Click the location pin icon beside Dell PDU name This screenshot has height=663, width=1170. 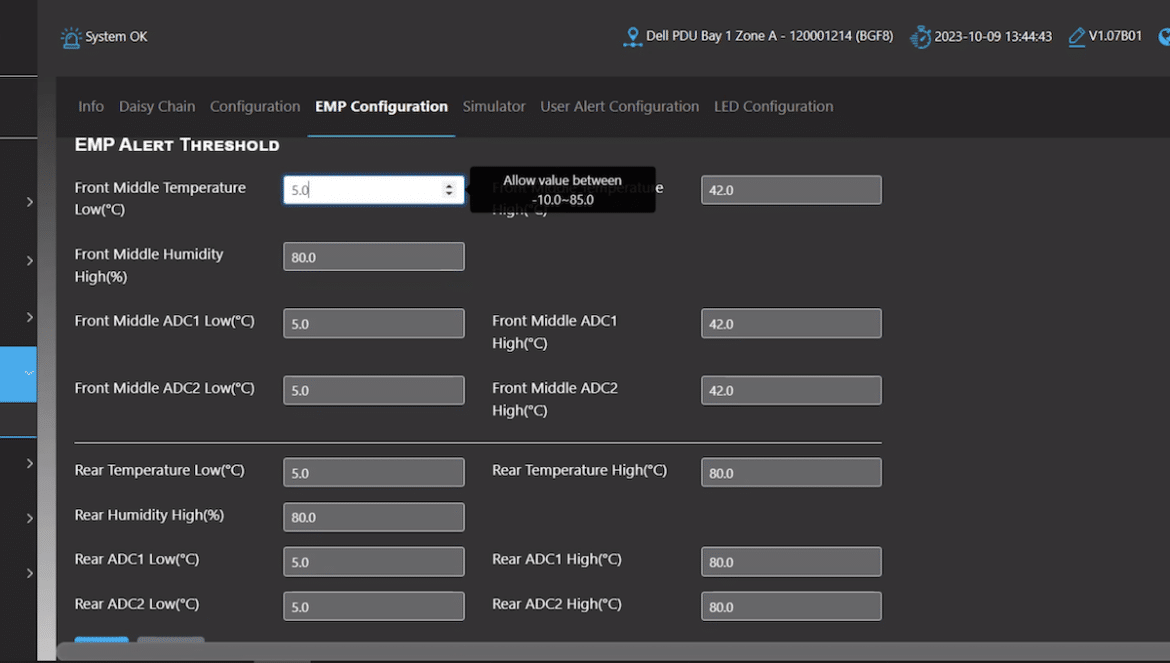[x=633, y=37]
